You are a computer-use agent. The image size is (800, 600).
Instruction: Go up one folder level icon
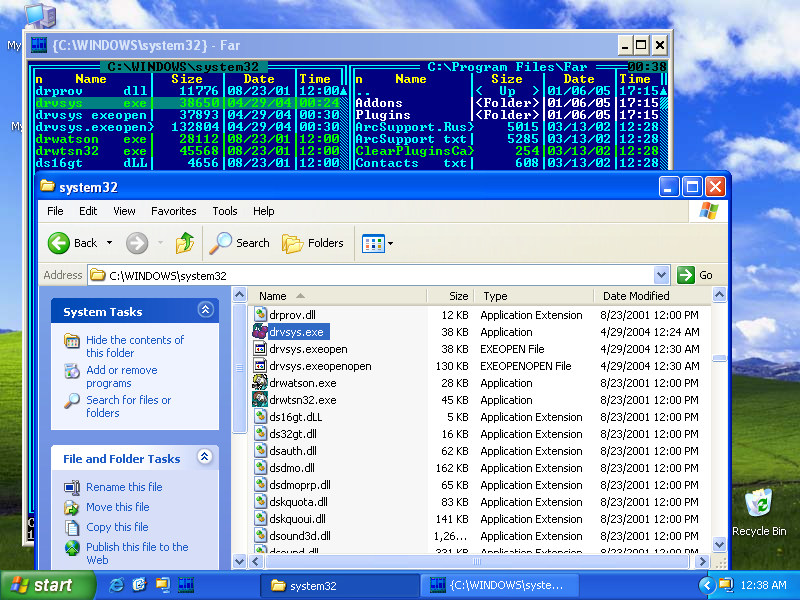(185, 243)
